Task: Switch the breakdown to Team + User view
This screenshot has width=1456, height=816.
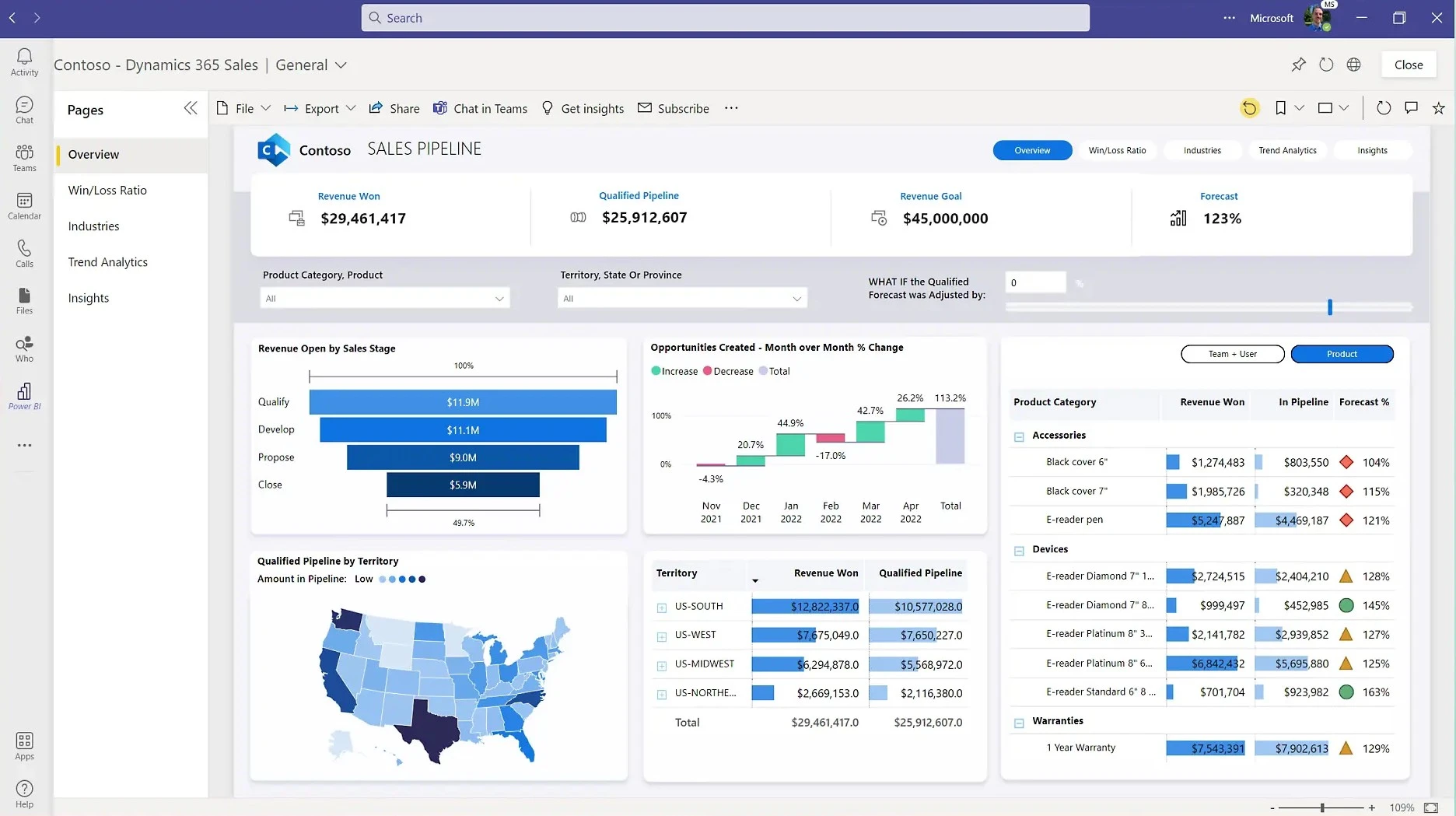Action: coord(1232,354)
